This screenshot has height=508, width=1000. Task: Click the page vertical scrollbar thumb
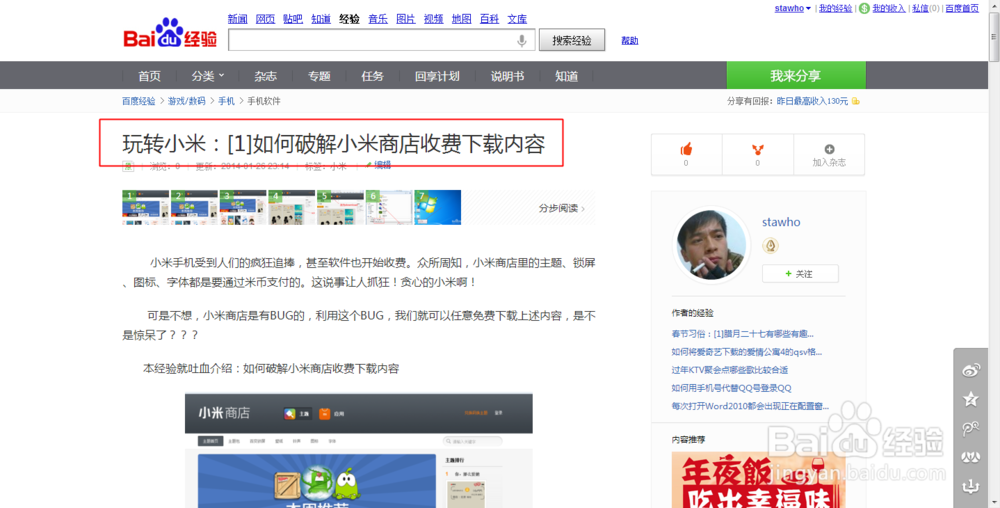coord(994,36)
